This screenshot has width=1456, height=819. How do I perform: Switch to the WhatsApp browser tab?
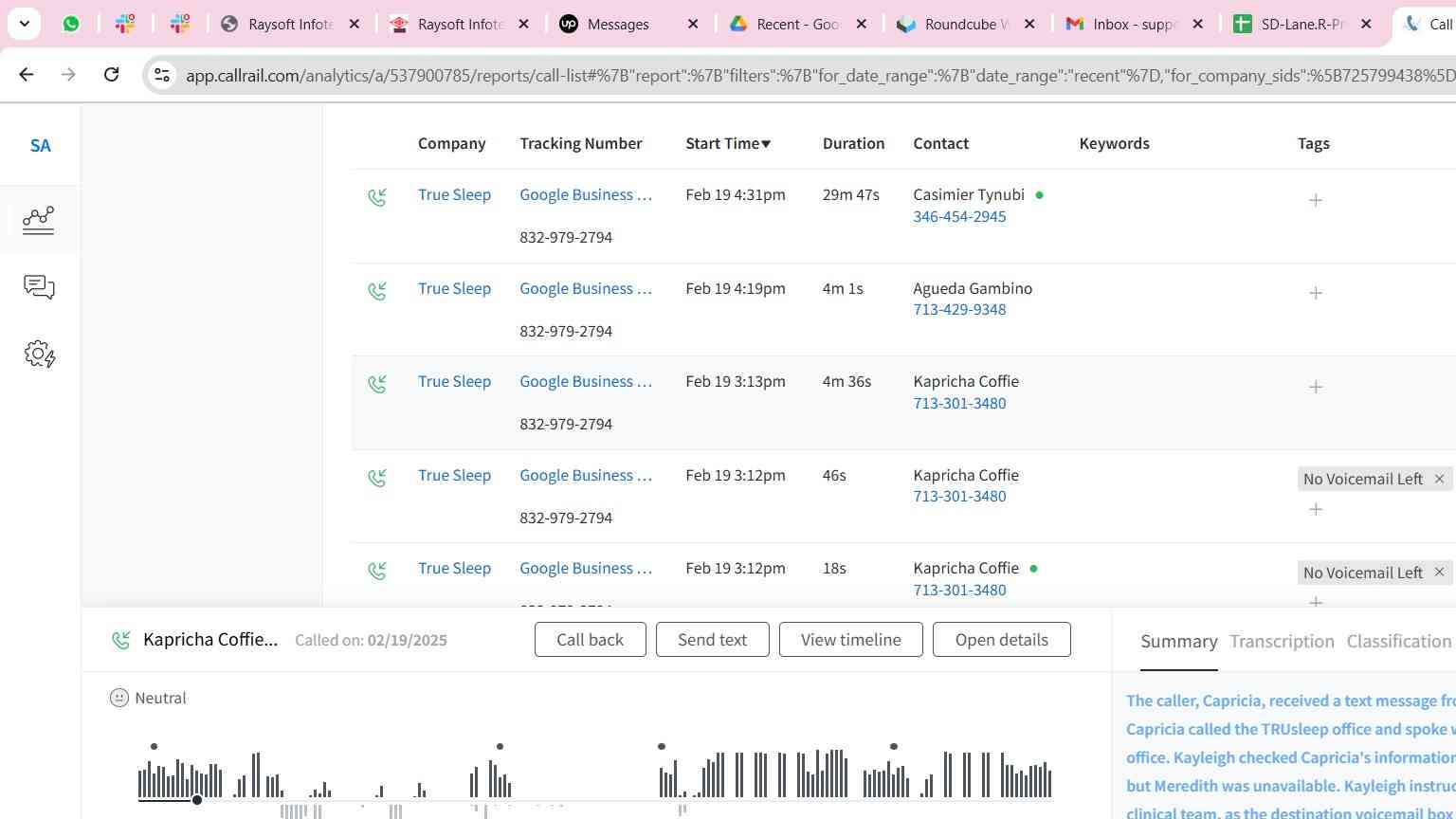pyautogui.click(x=71, y=24)
